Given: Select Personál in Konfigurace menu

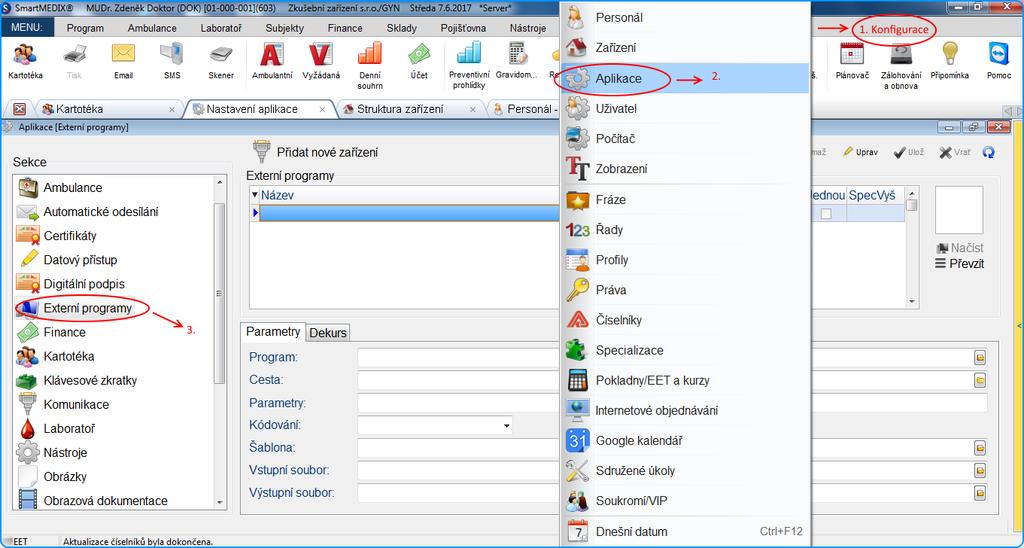Looking at the screenshot, I should pyautogui.click(x=686, y=18).
